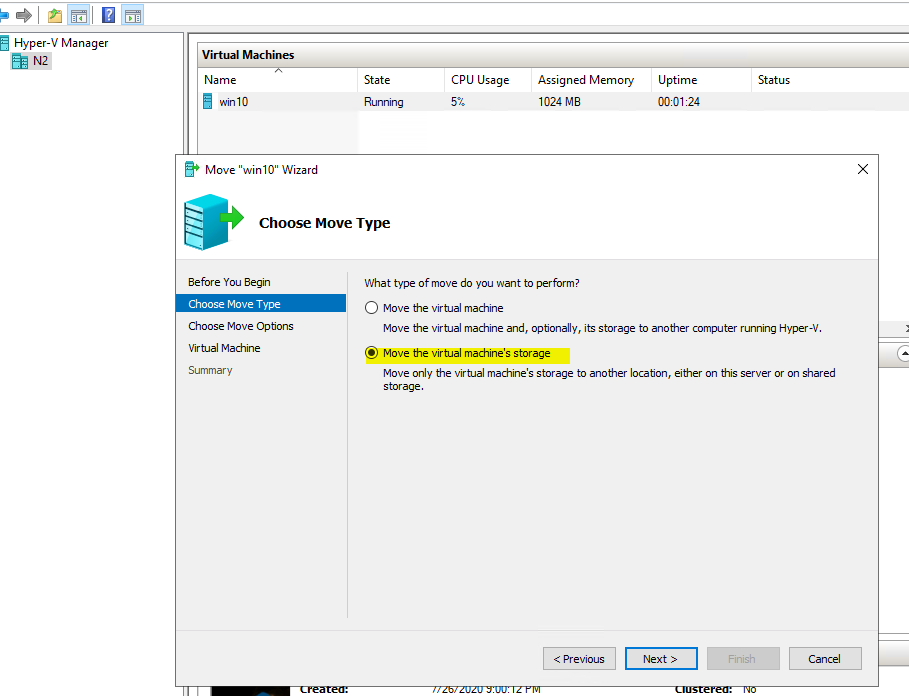Select Move the virtual machine option
This screenshot has height=696, width=909.
point(434,308)
